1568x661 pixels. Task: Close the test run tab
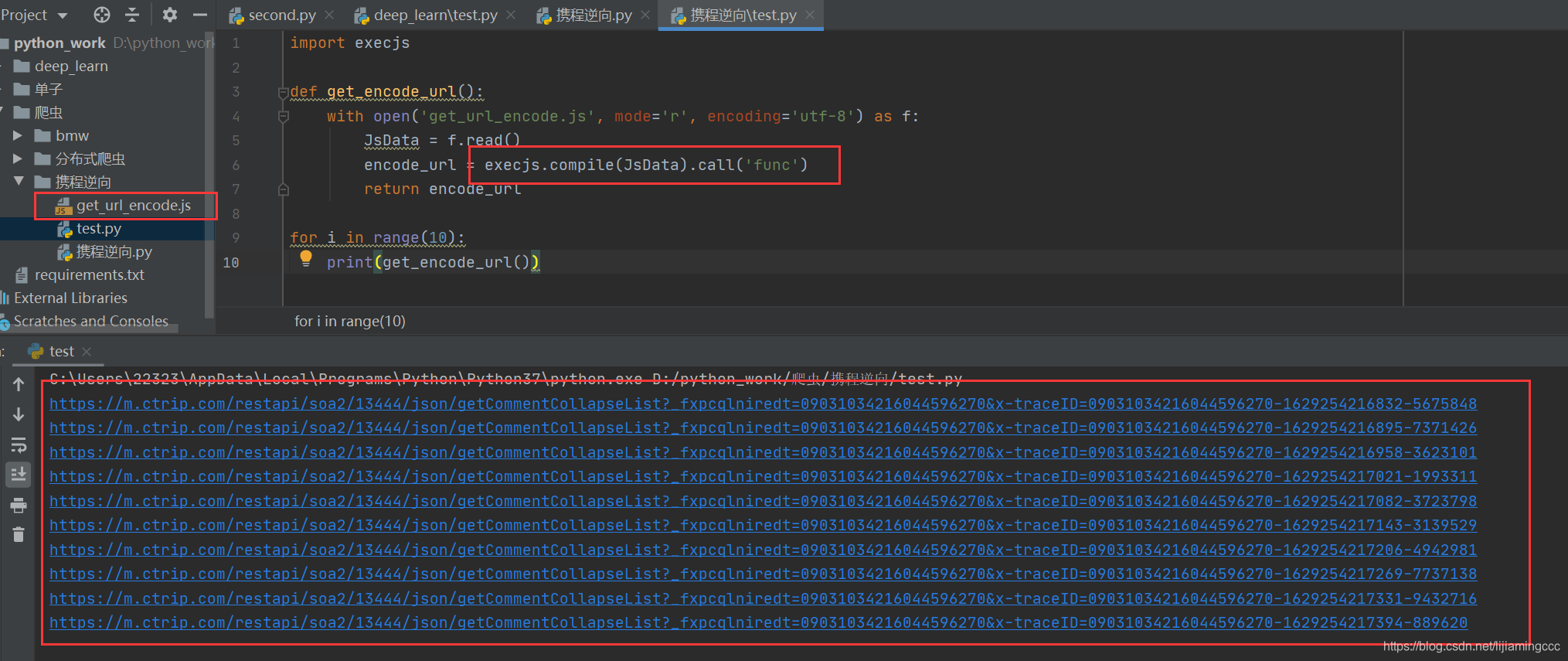click(x=87, y=351)
